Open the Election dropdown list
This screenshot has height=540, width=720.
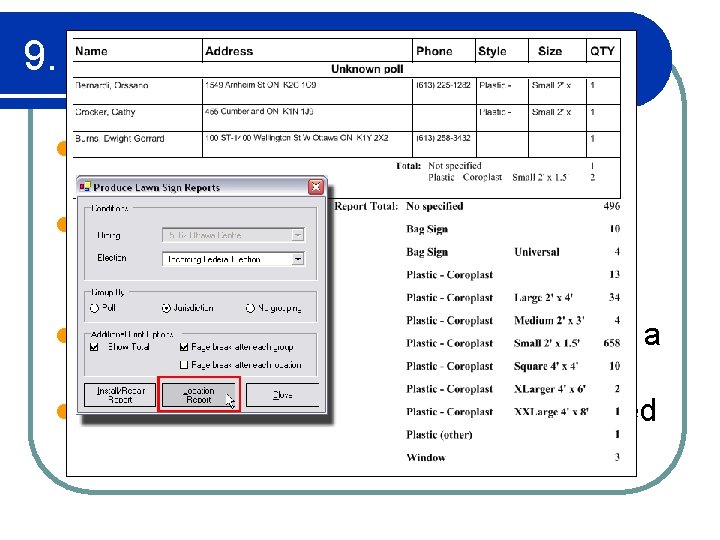(x=298, y=259)
